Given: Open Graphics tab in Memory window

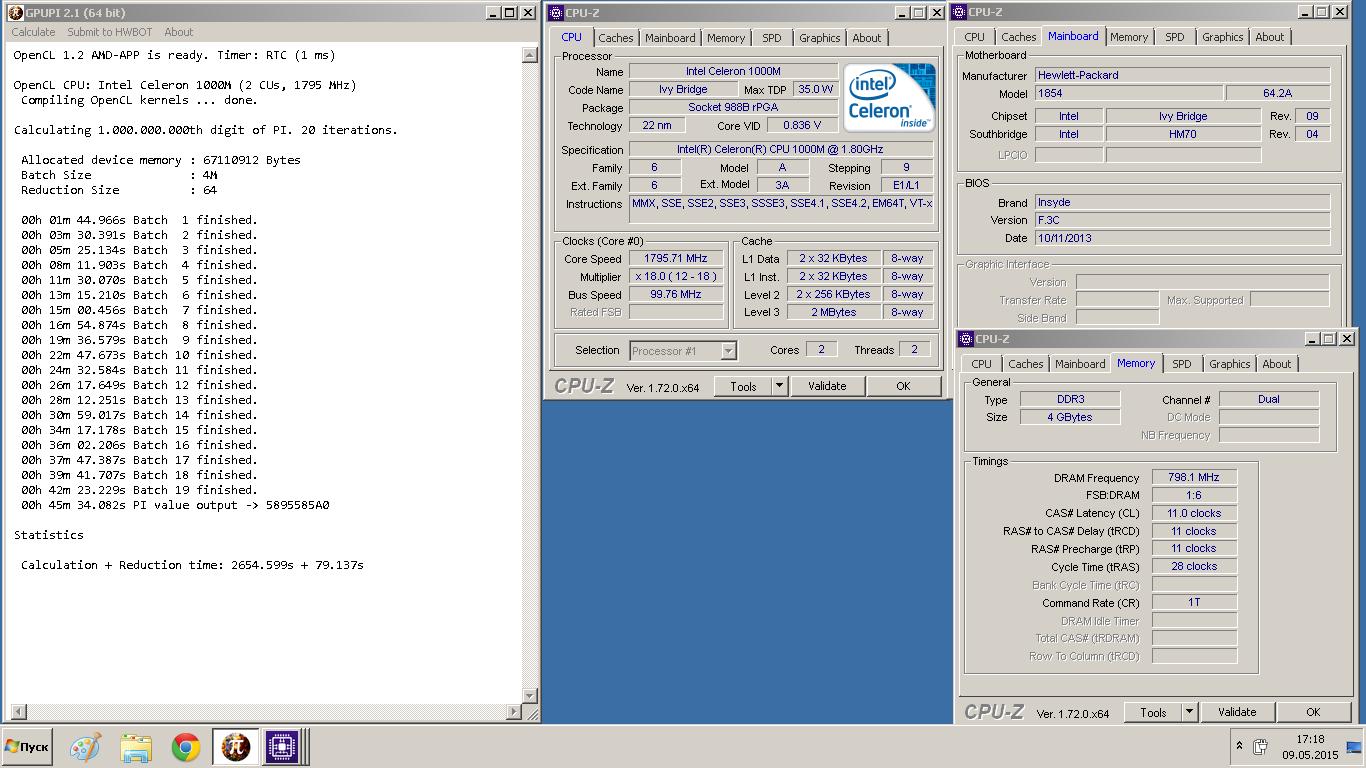Looking at the screenshot, I should tap(1230, 364).
